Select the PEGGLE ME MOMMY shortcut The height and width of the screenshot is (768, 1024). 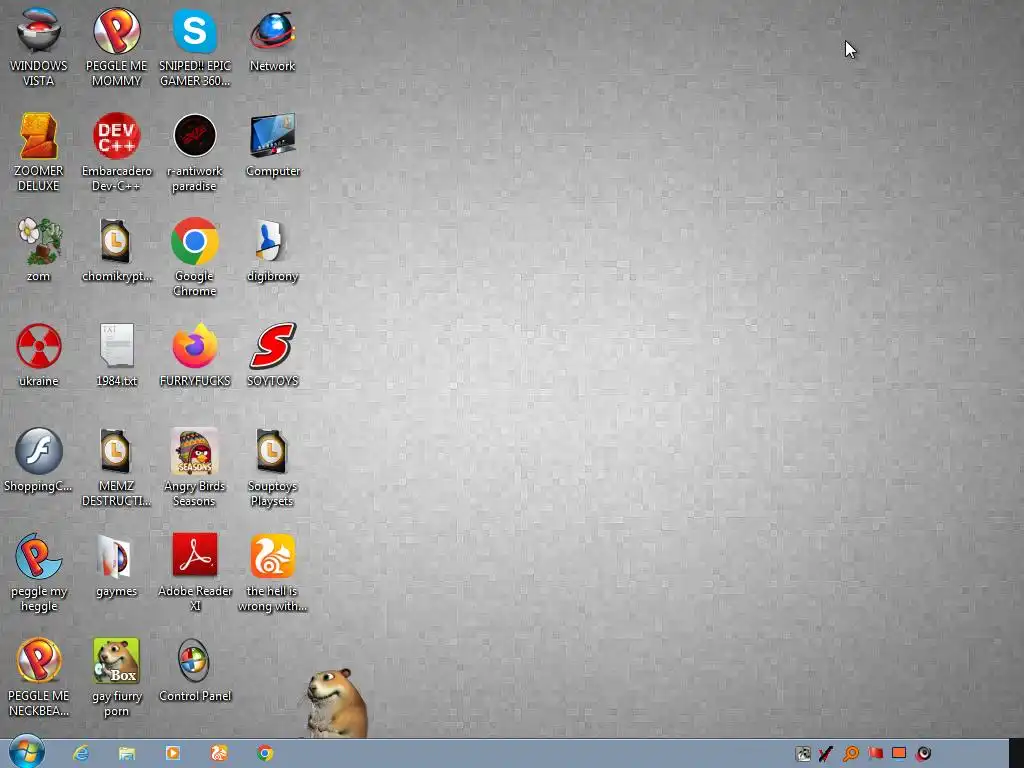pyautogui.click(x=116, y=46)
